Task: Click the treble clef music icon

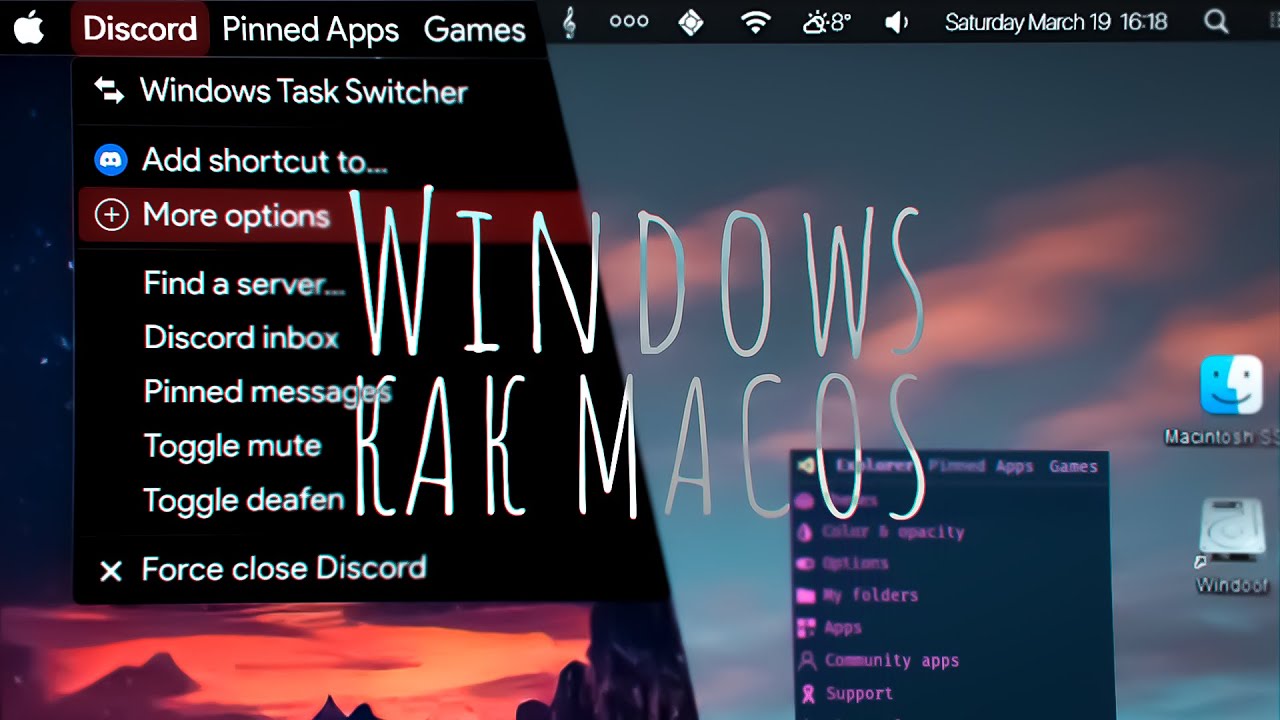Action: (569, 23)
